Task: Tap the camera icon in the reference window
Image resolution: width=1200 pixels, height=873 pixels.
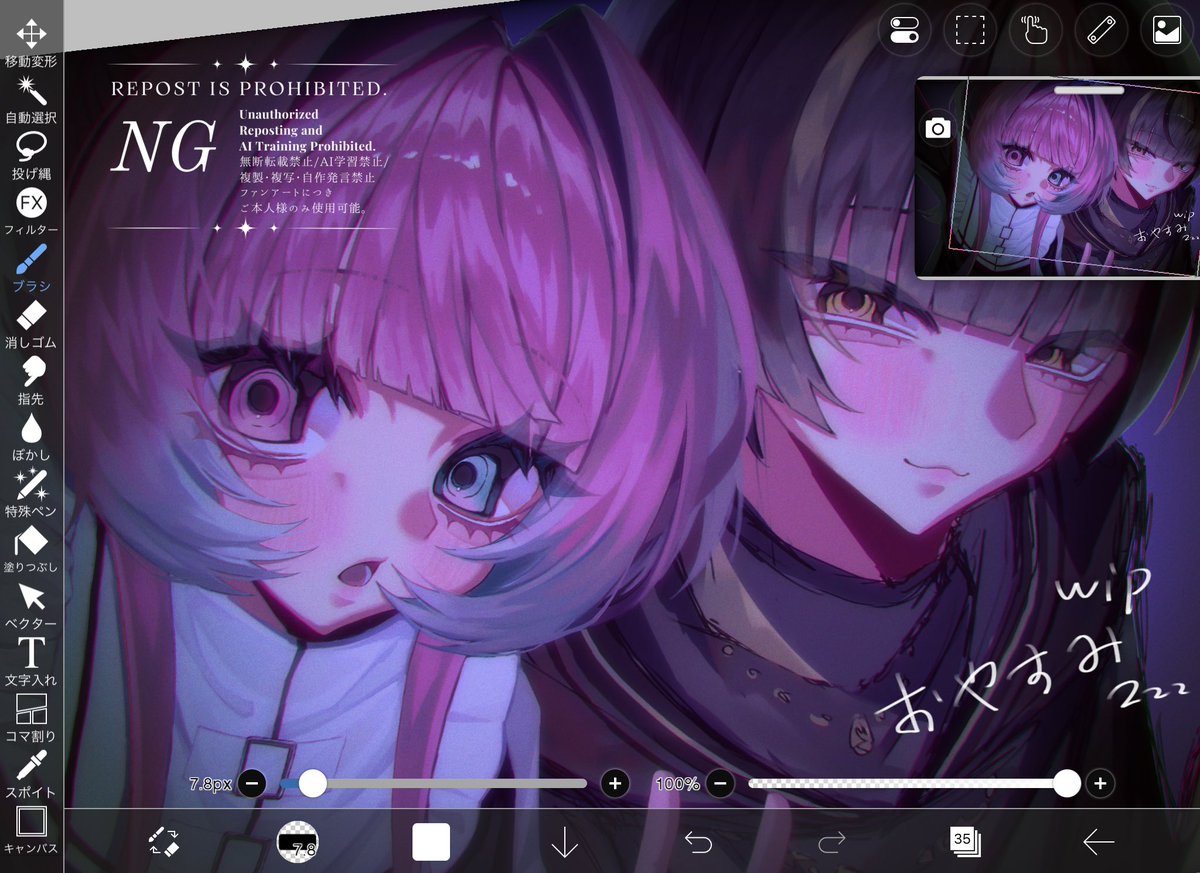Action: point(937,127)
